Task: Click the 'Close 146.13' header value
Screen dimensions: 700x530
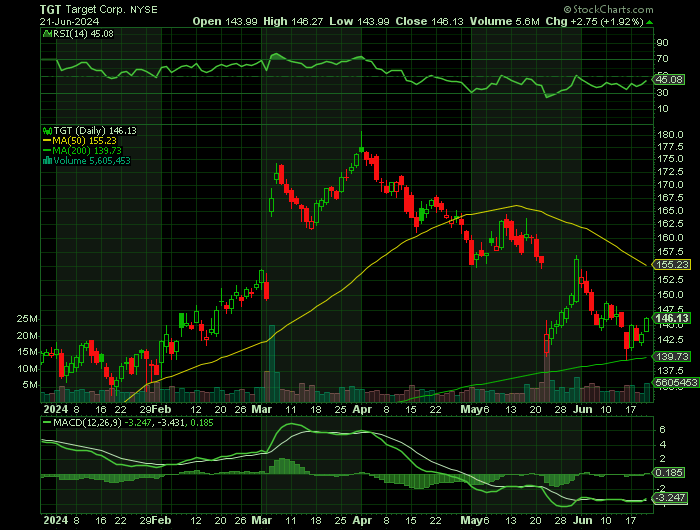Action: 429,21
